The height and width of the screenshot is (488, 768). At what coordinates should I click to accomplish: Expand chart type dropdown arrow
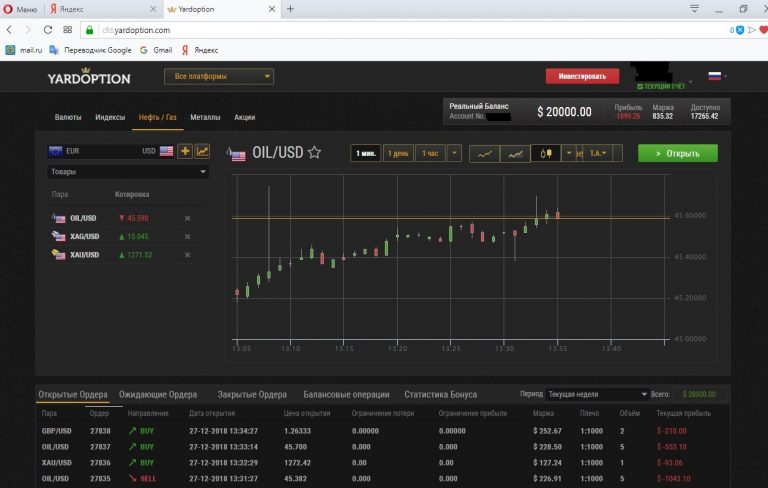tap(569, 153)
